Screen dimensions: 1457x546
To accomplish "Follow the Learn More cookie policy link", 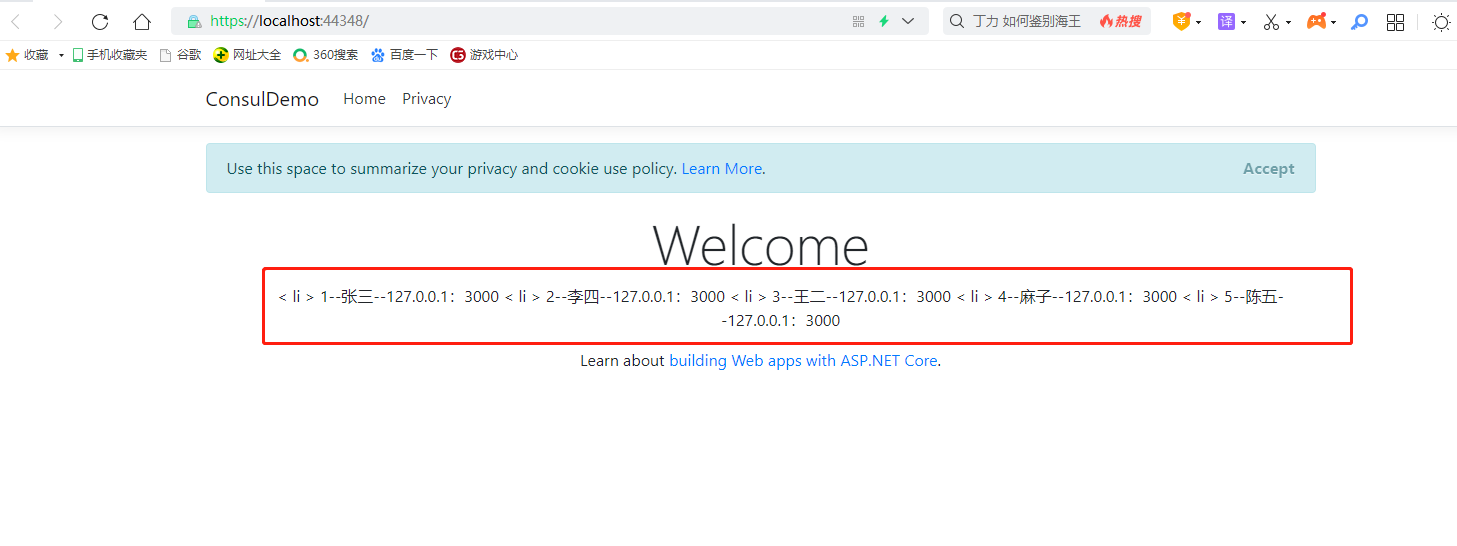I will point(722,169).
